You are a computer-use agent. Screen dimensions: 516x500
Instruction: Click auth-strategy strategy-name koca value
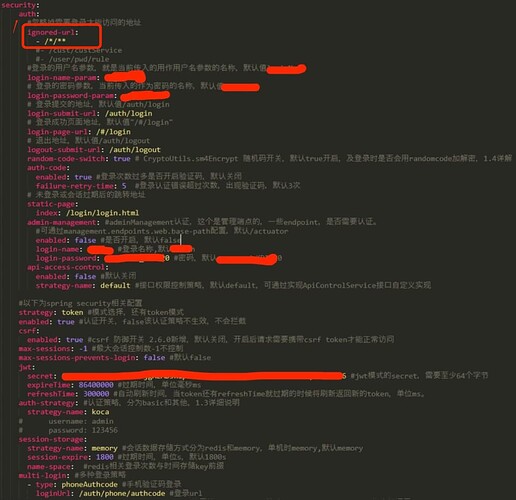100,412
